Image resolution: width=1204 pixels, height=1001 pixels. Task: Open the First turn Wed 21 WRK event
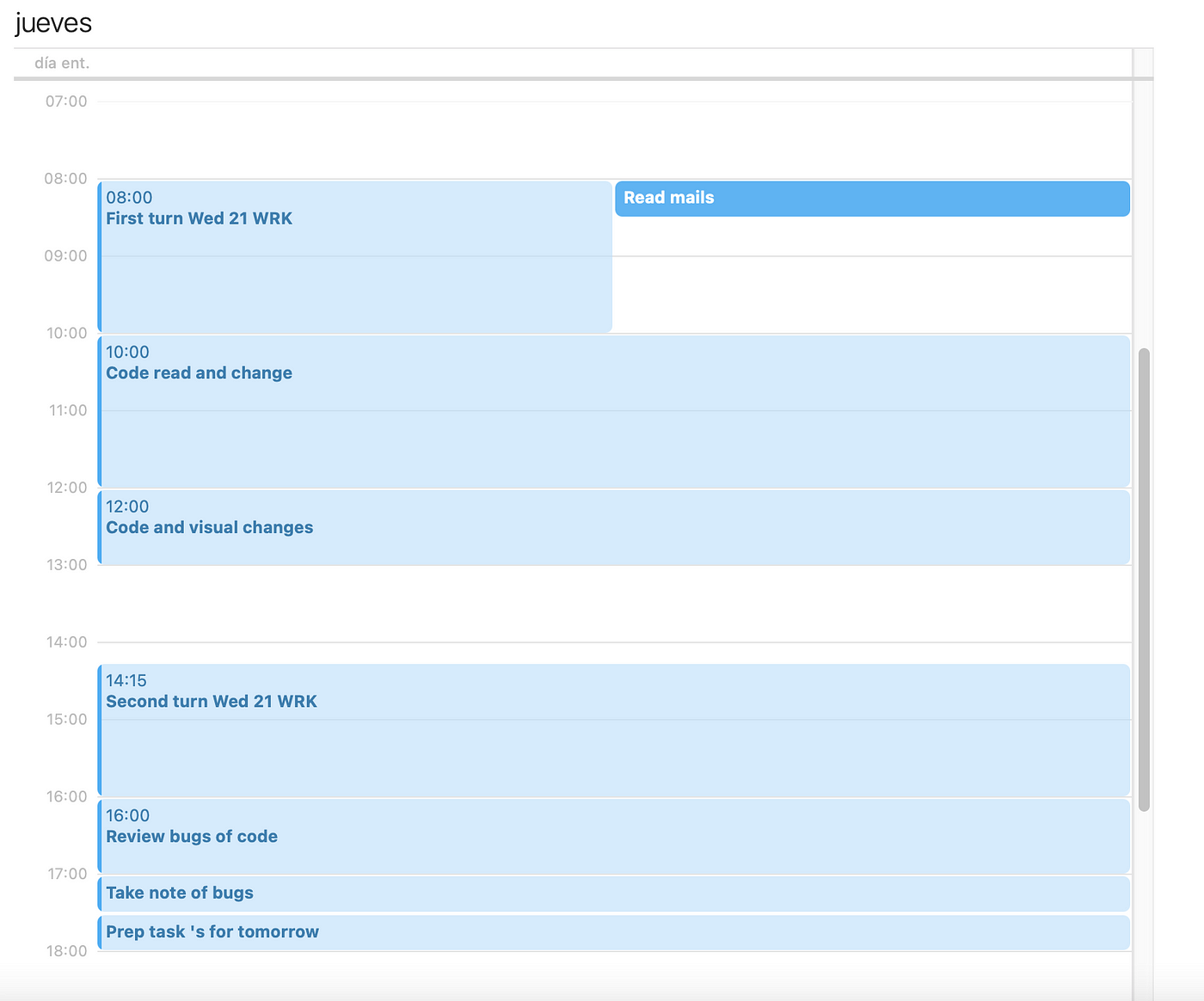pos(355,256)
